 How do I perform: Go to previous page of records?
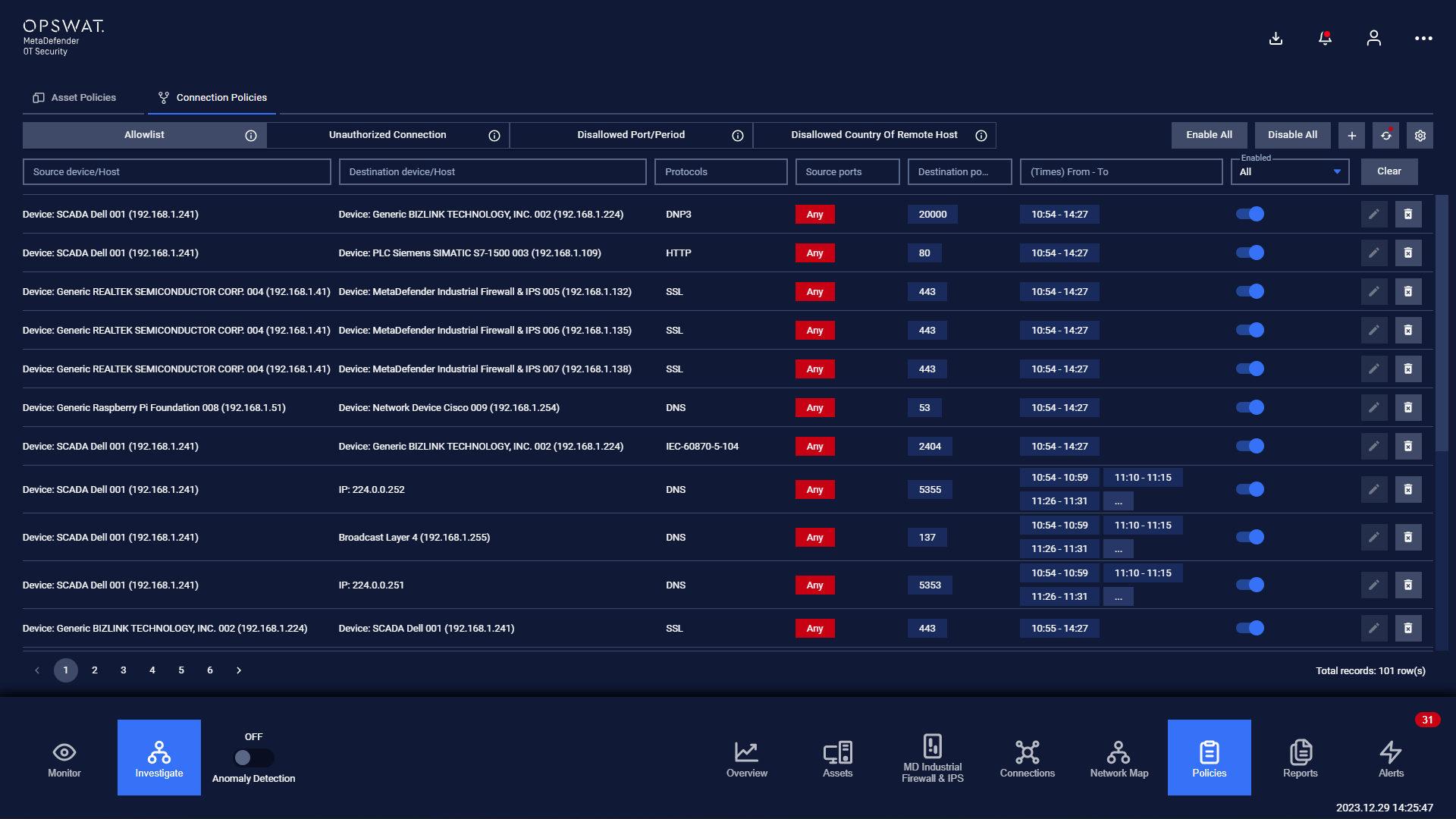(37, 670)
